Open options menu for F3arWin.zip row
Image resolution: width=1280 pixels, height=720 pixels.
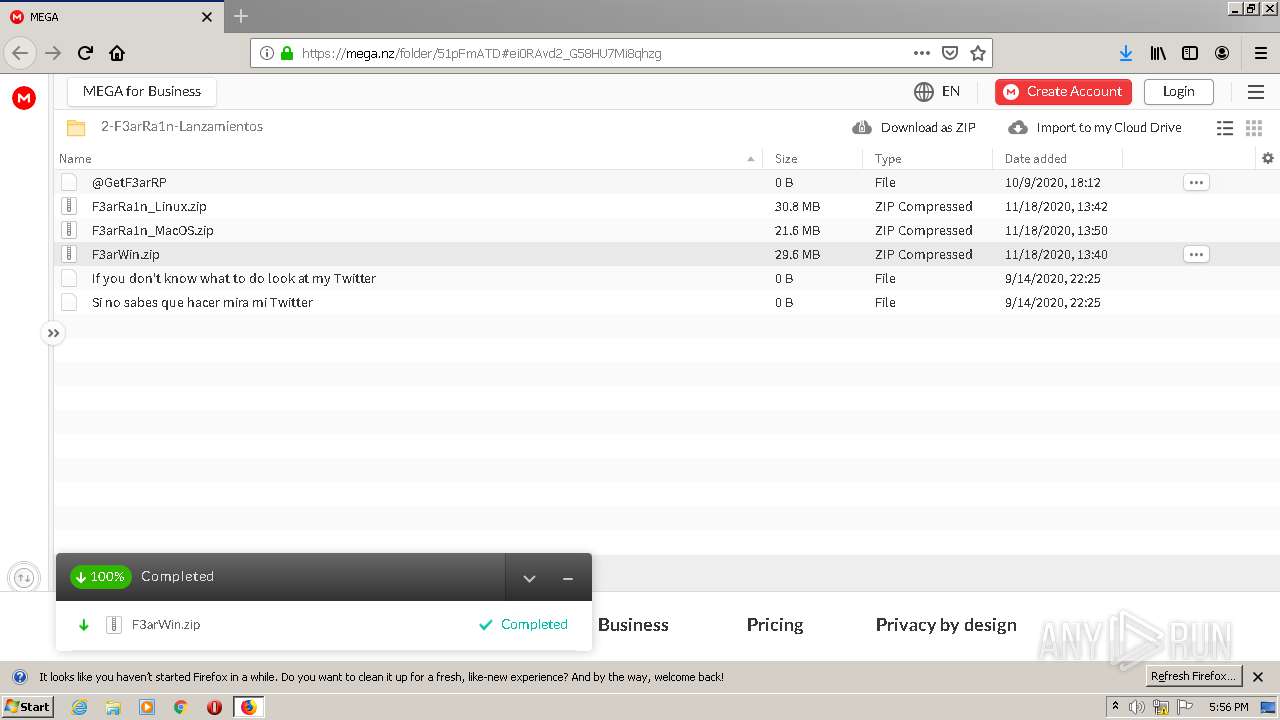[x=1196, y=254]
